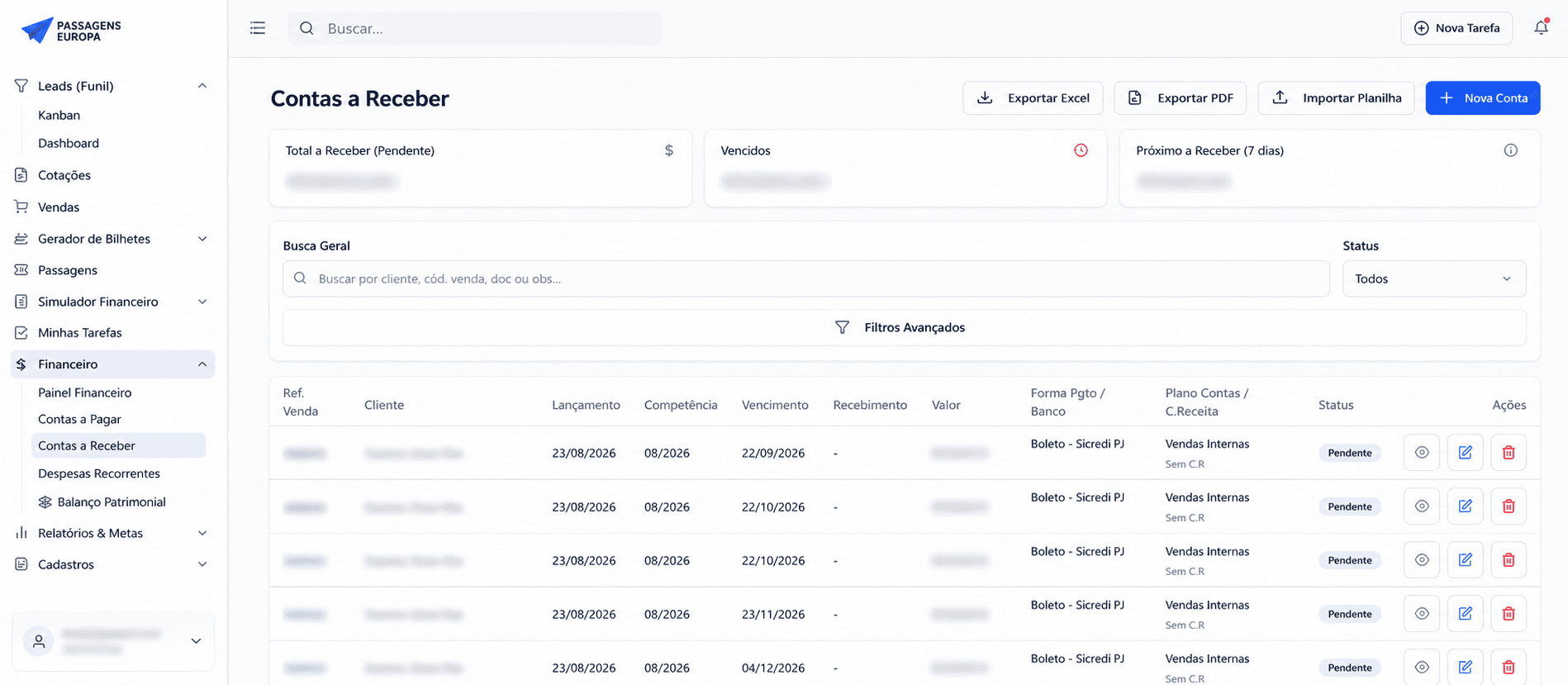Toggle the sidebar with the hamburger menu icon
The width and height of the screenshot is (1568, 685).
tap(258, 28)
